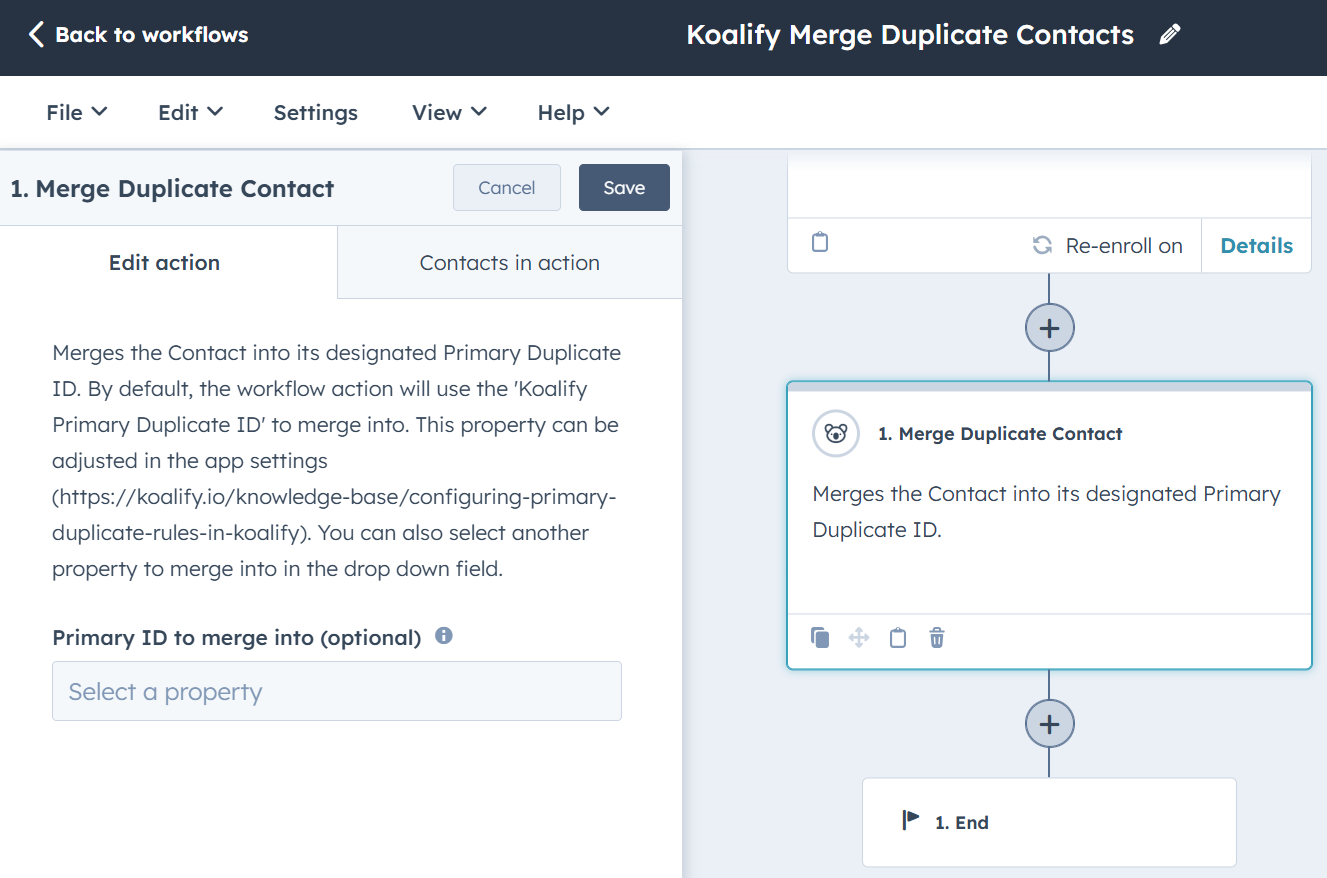Open the File menu dropdown
1327x878 pixels.
(76, 113)
